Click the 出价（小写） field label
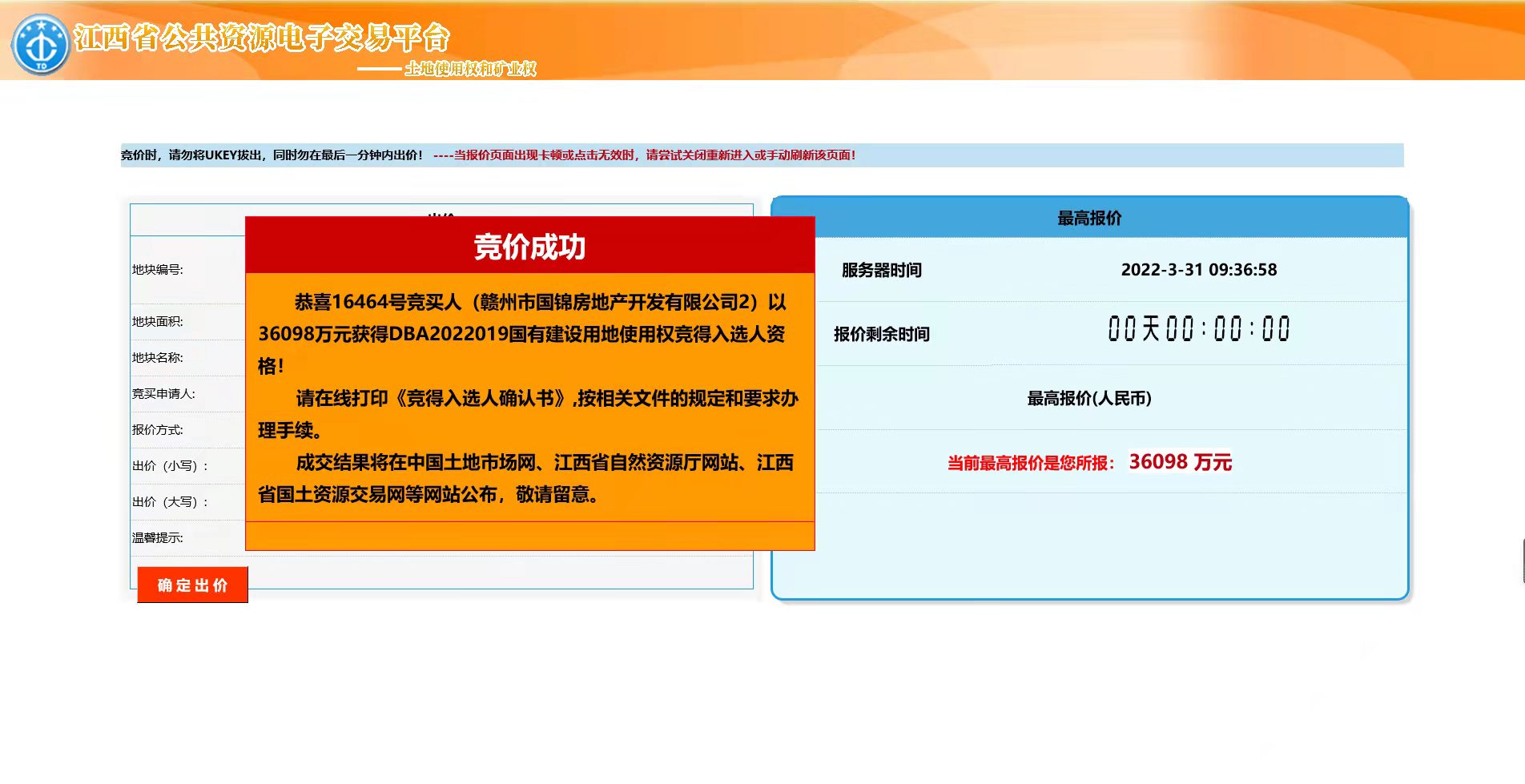 pos(170,466)
